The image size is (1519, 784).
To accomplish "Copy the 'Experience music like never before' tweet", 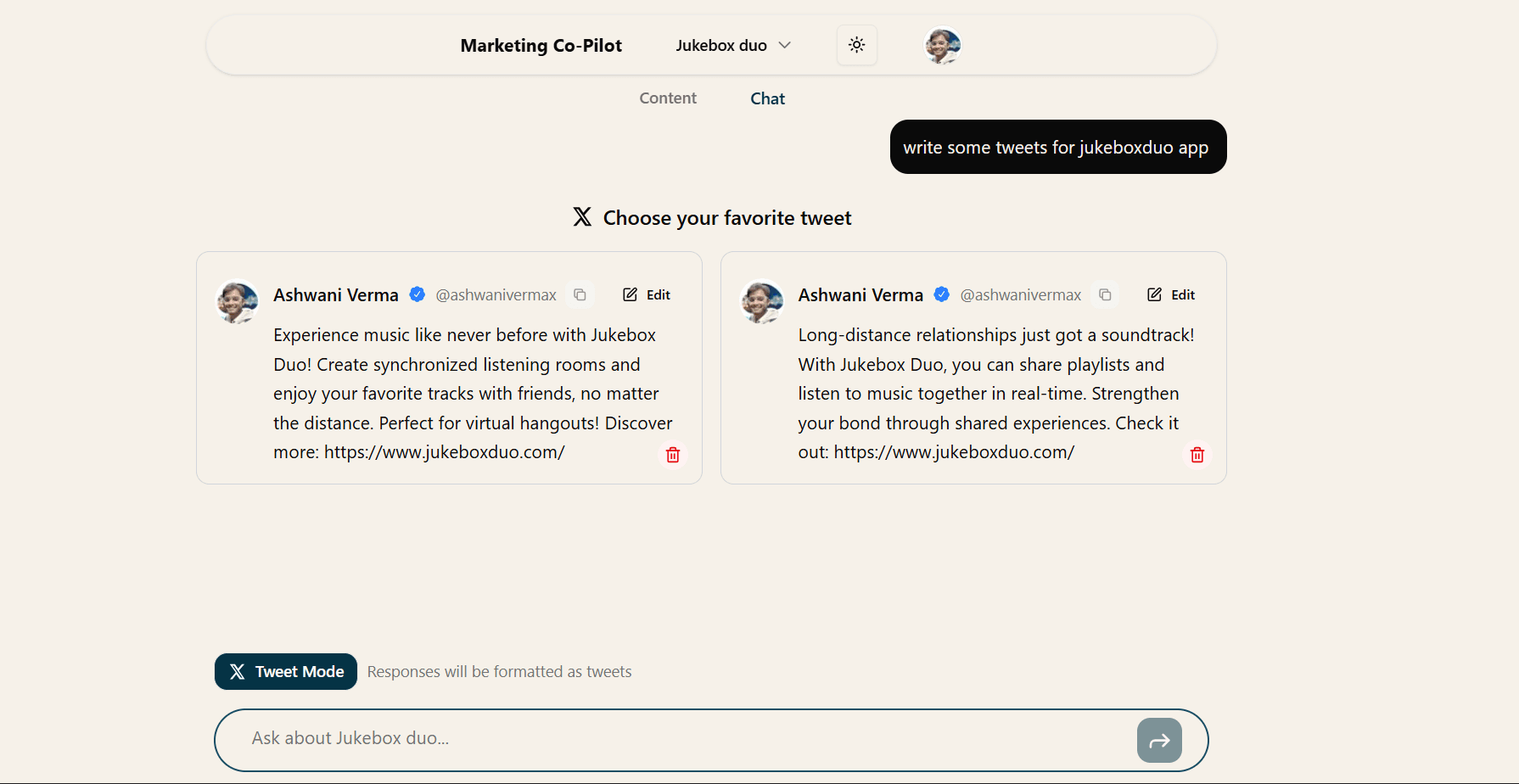I will tap(580, 294).
